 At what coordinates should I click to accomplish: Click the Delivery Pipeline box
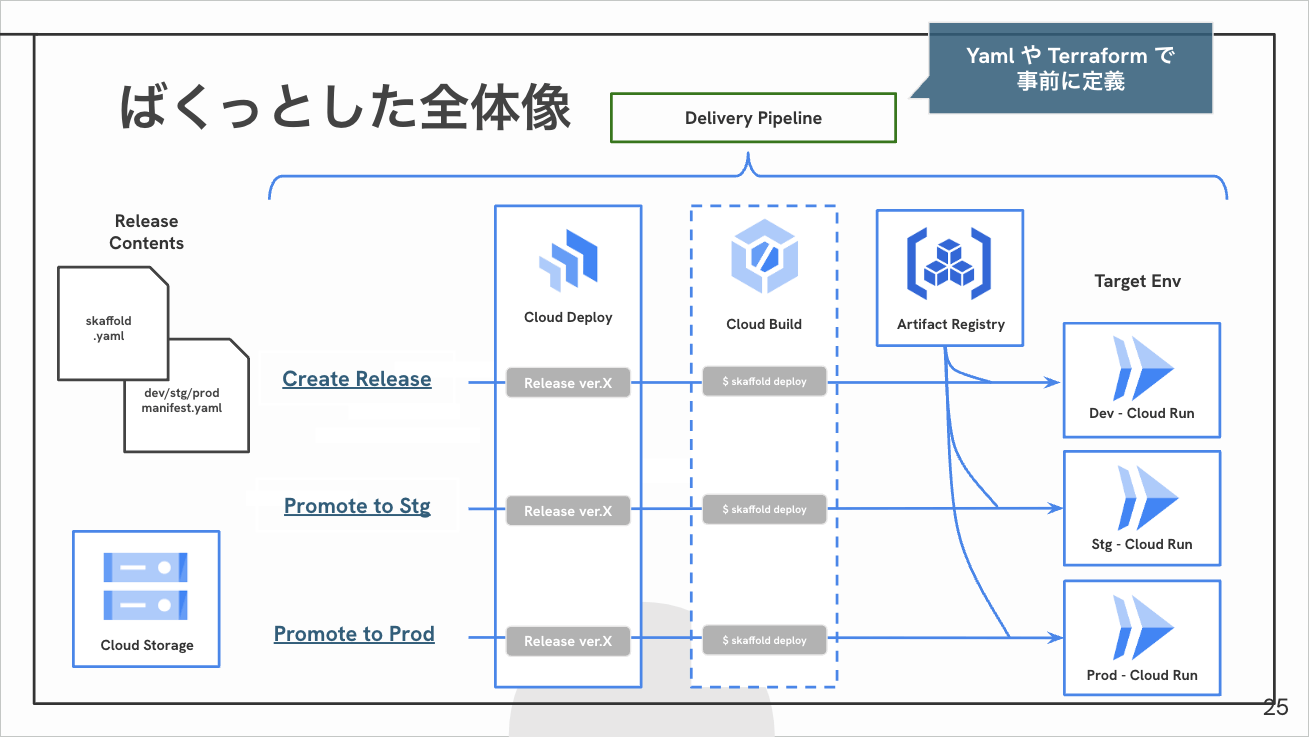[x=753, y=118]
